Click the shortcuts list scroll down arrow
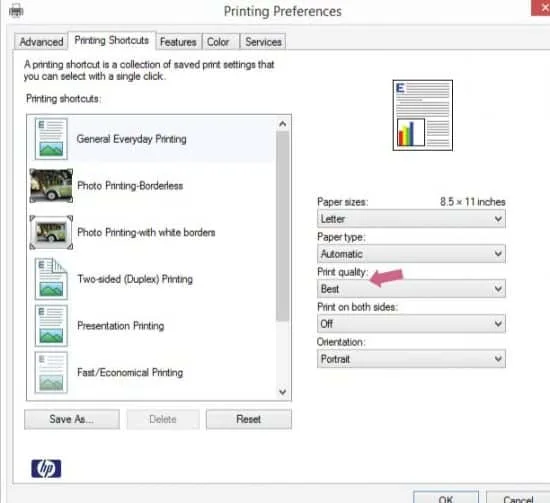 (x=283, y=392)
